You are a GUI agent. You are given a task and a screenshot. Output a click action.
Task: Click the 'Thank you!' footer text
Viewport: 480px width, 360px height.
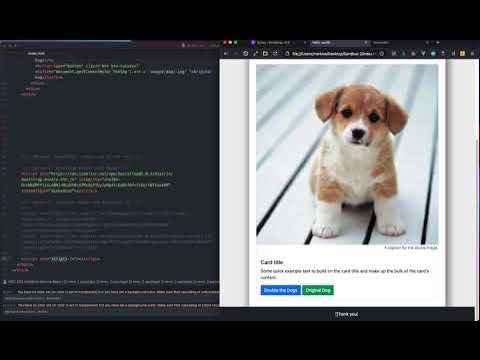[x=347, y=314]
